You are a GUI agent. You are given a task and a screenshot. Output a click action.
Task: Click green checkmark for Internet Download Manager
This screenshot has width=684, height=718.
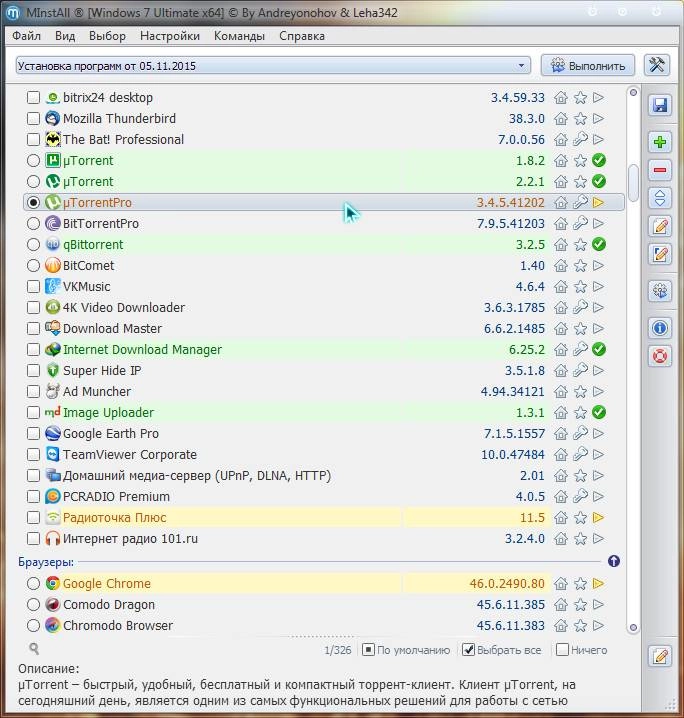[x=598, y=349]
